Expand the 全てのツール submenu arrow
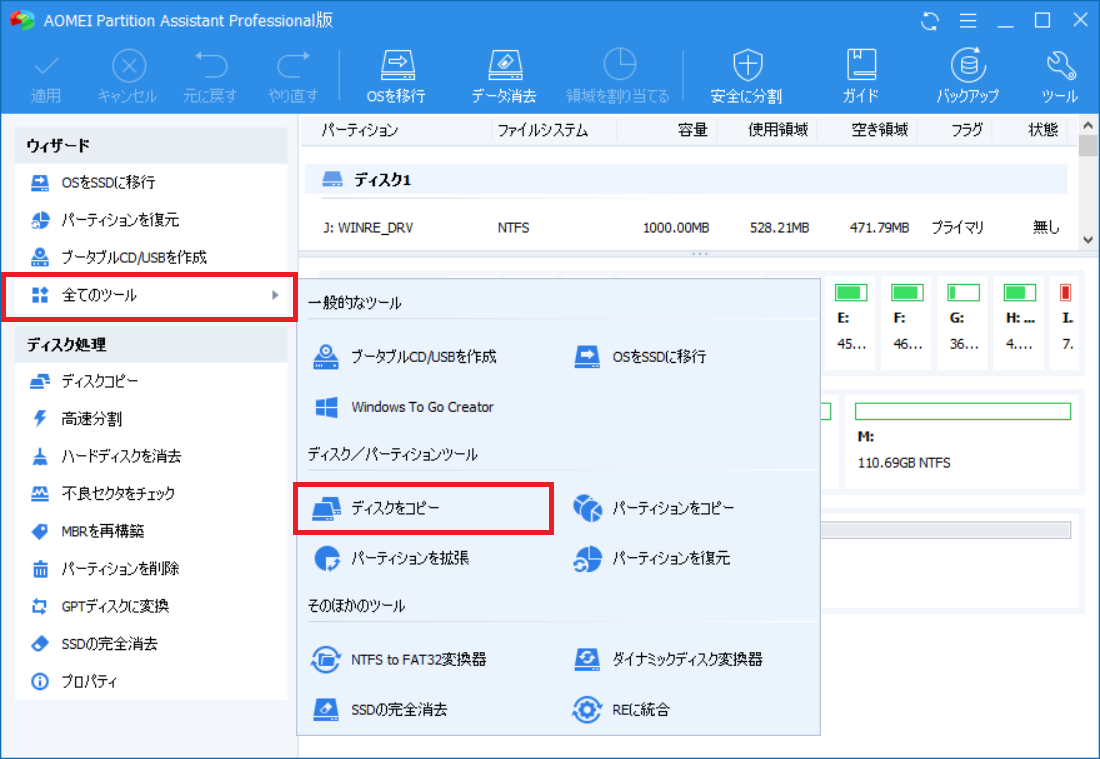 [275, 295]
